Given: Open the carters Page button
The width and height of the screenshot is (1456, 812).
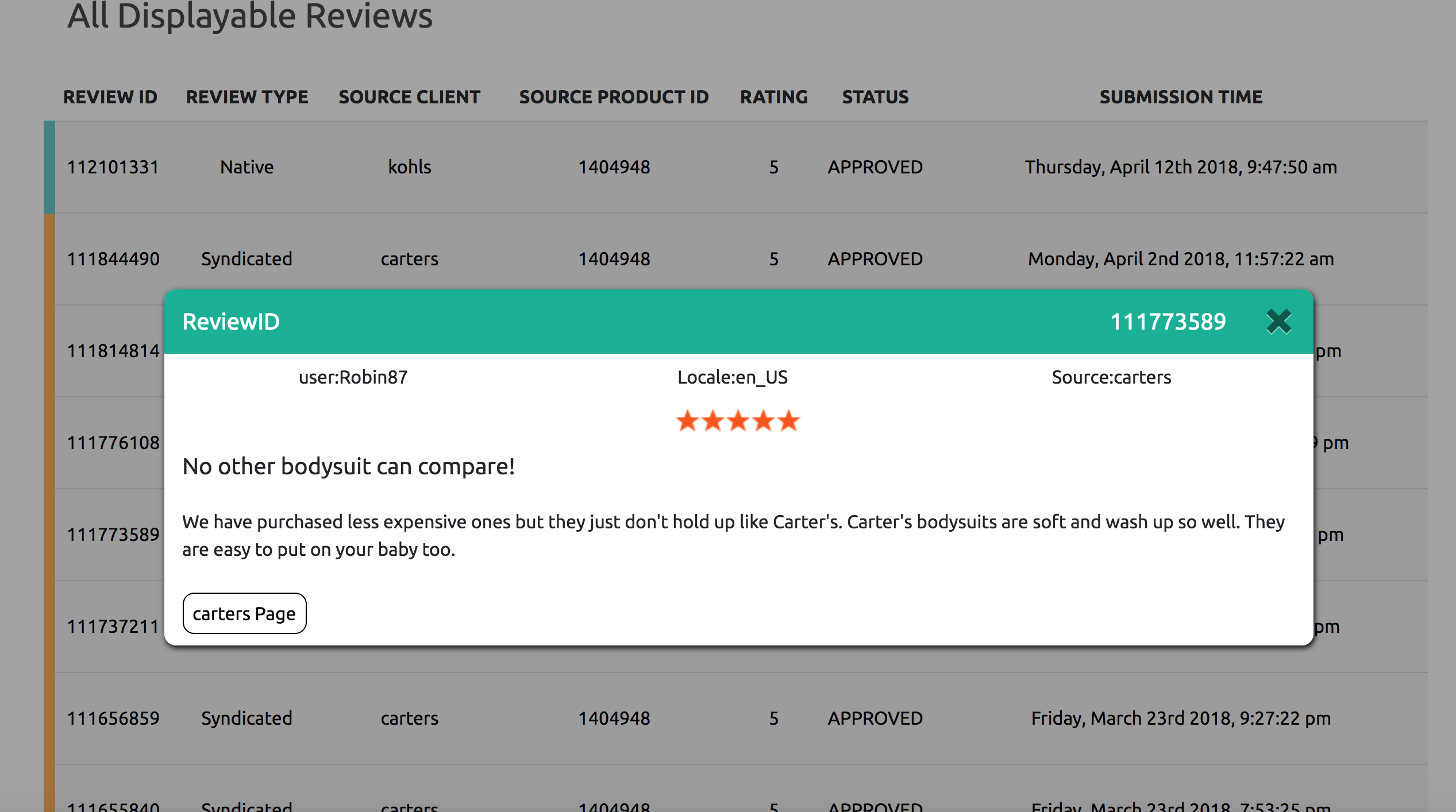Looking at the screenshot, I should tap(244, 613).
